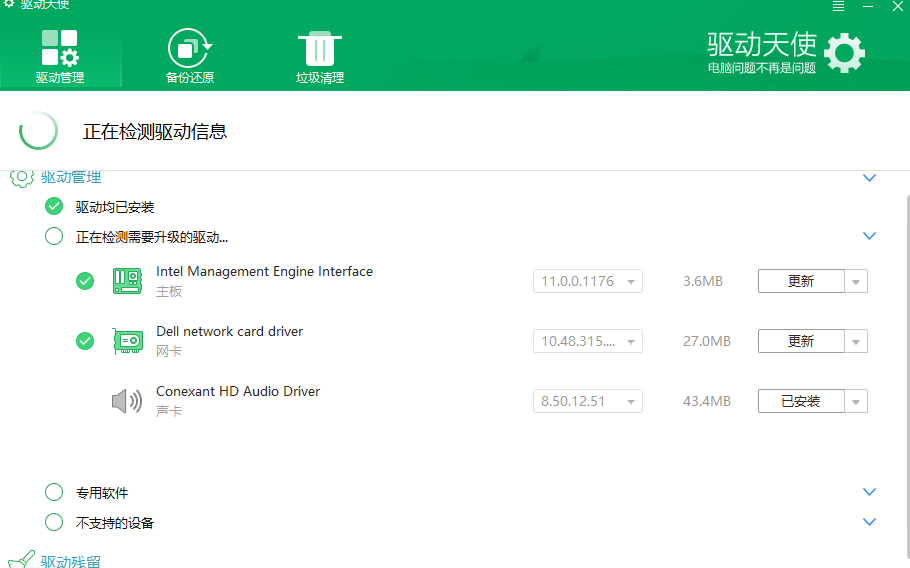Open arrow menu beside Dell 更新 button
This screenshot has width=910, height=568.
(856, 341)
